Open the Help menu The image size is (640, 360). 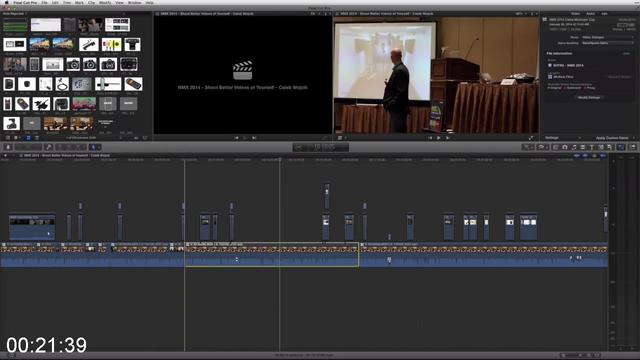tap(149, 2)
